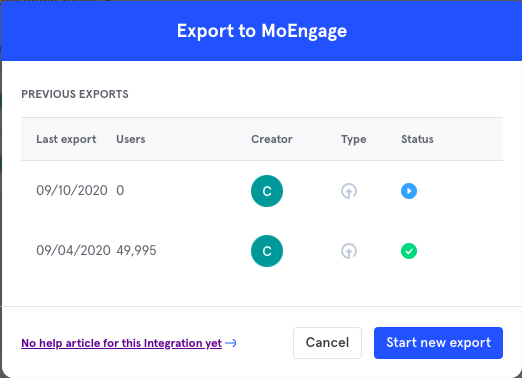The width and height of the screenshot is (522, 378).
Task: Click creator avatar C on the 09/10/2020 row
Action: [267, 191]
